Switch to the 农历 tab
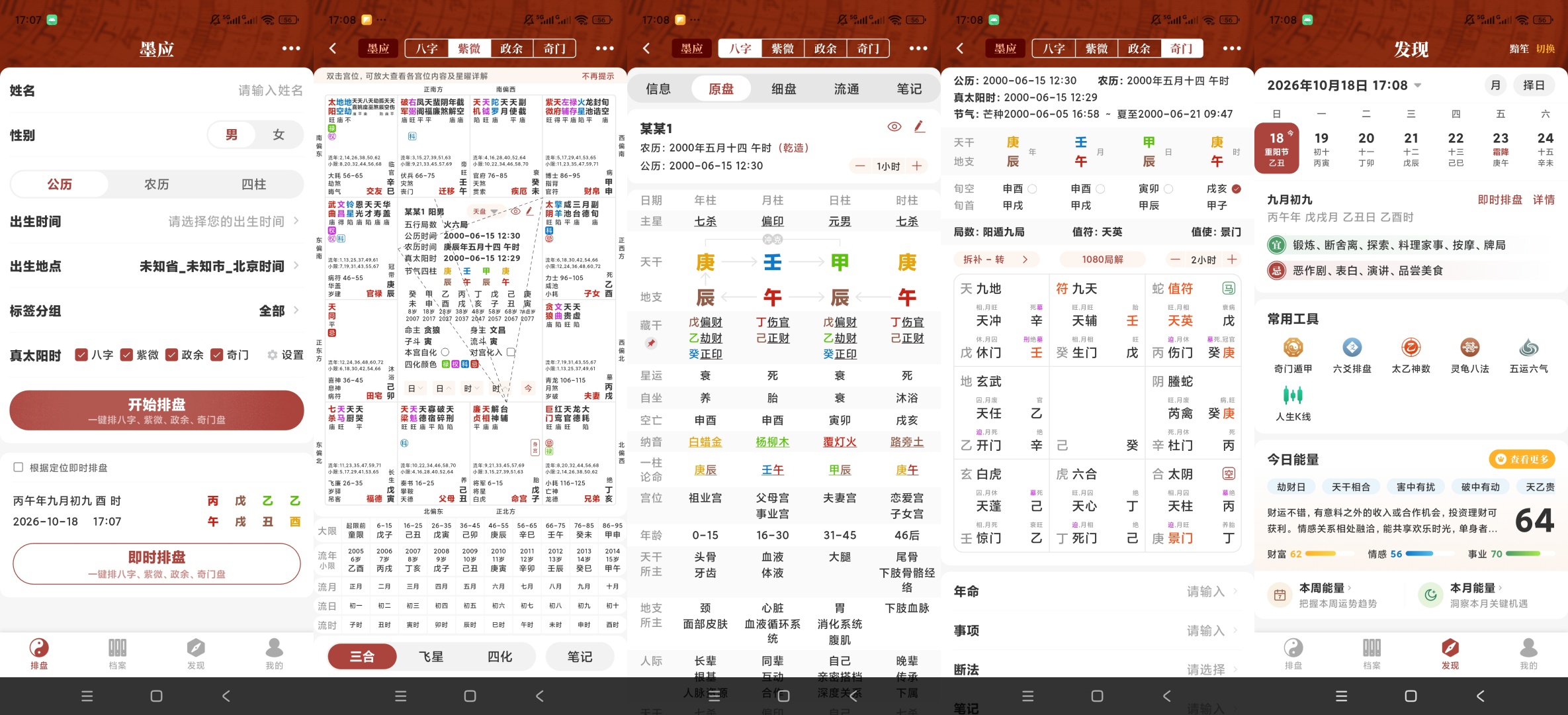Image resolution: width=1568 pixels, height=715 pixels. 157,184
